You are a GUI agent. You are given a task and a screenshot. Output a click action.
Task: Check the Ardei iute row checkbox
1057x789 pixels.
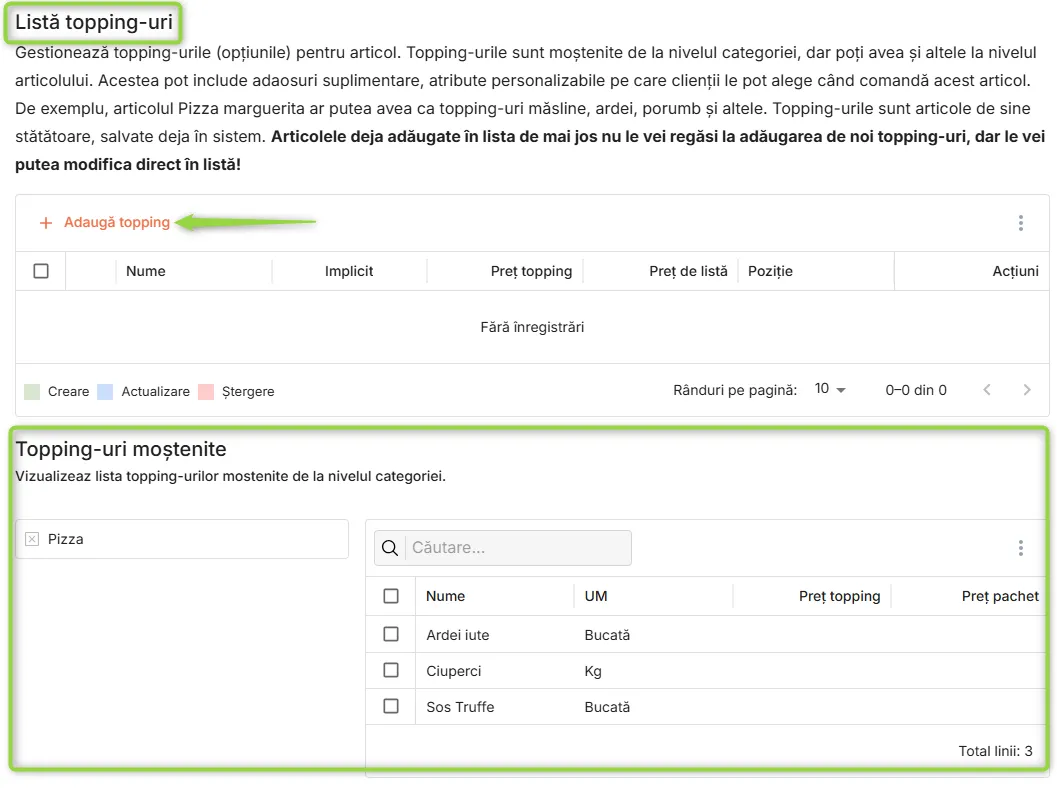click(x=391, y=634)
